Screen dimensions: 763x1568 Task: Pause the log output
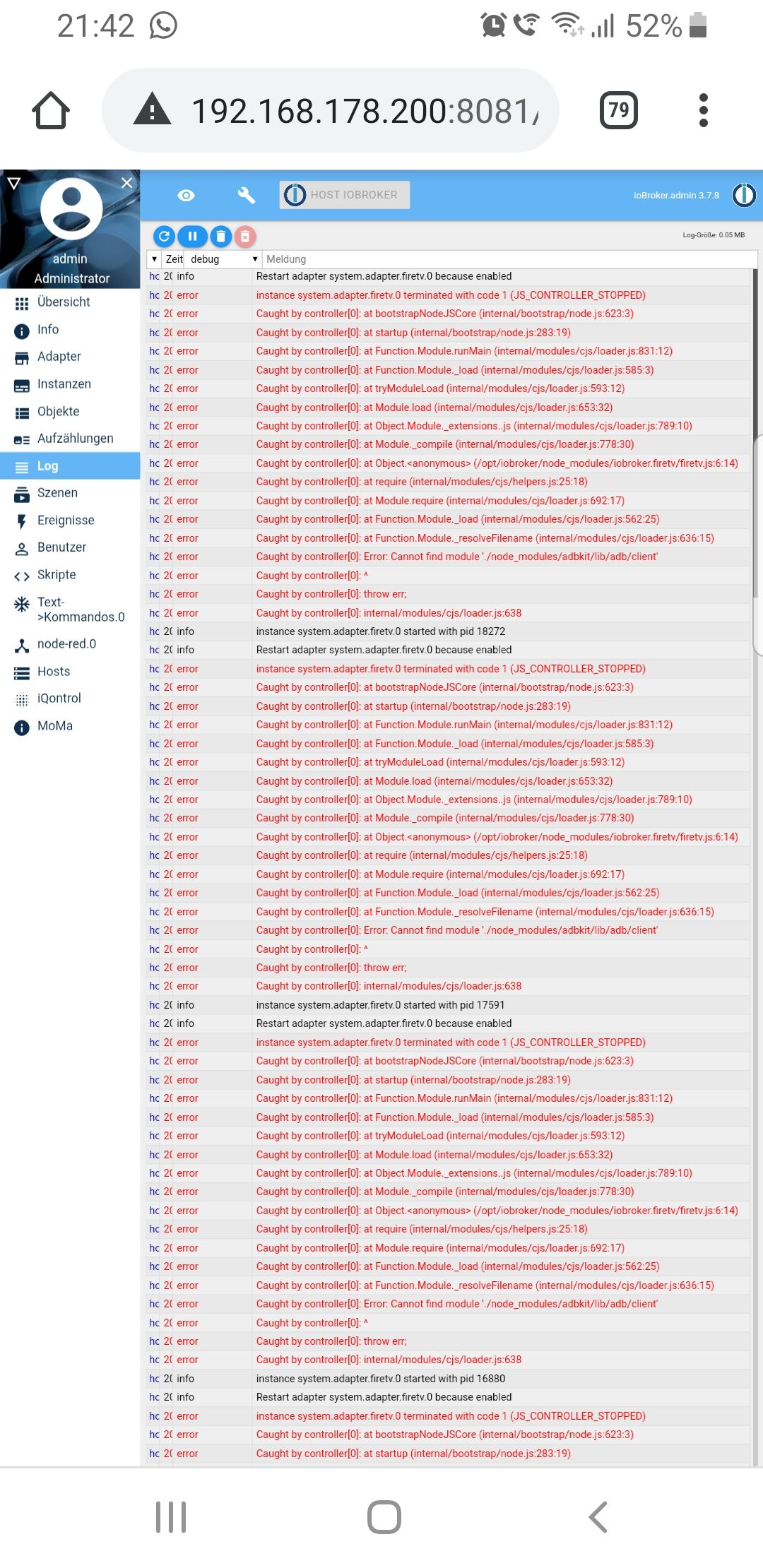192,236
